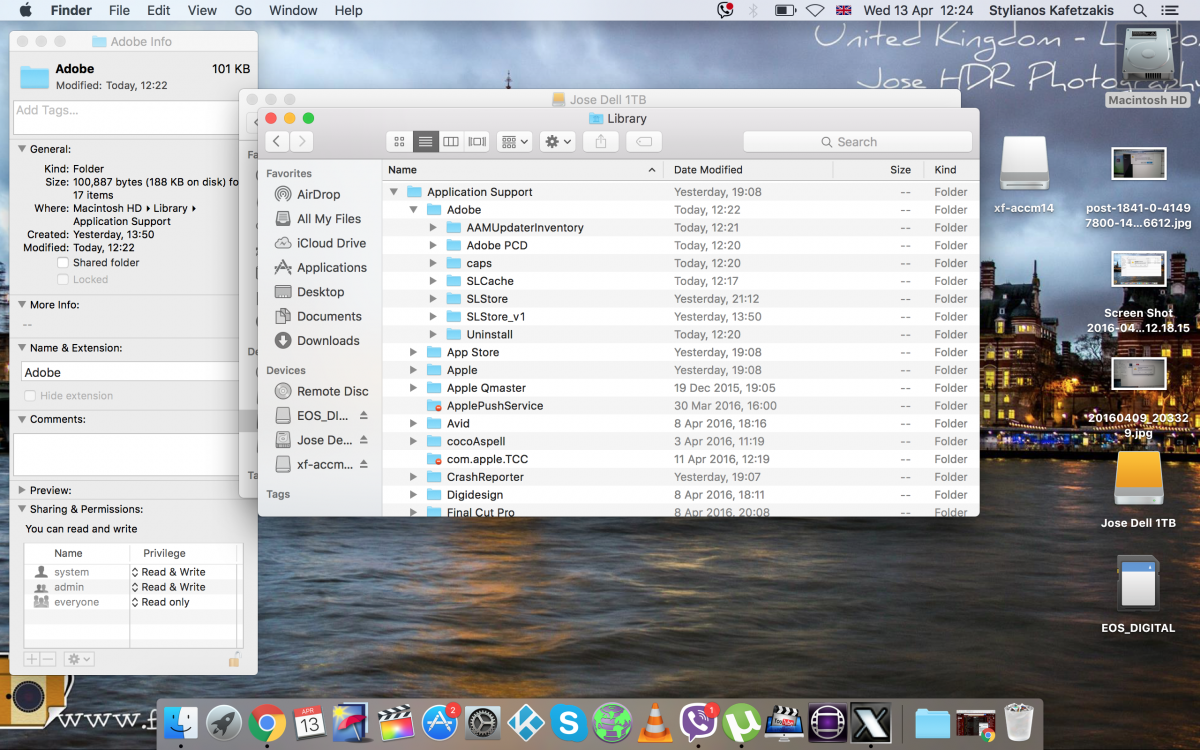Launch Google Chrome from the Dock
This screenshot has width=1200, height=750.
pos(267,722)
